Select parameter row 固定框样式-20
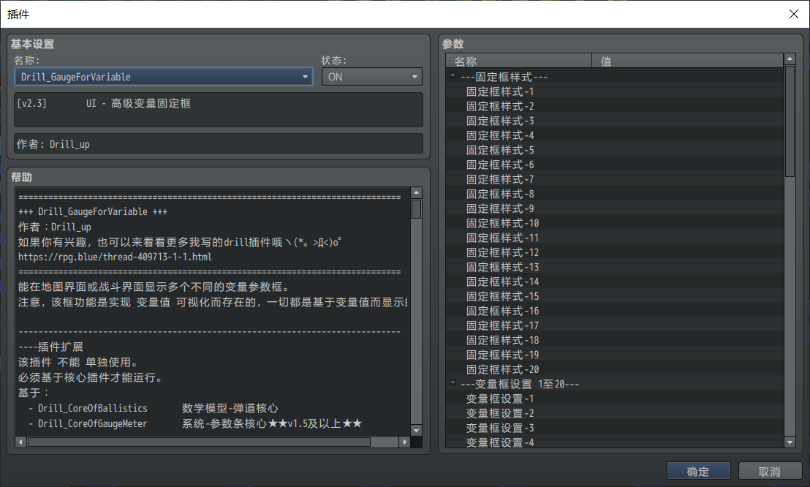The height and width of the screenshot is (487, 810). click(503, 369)
